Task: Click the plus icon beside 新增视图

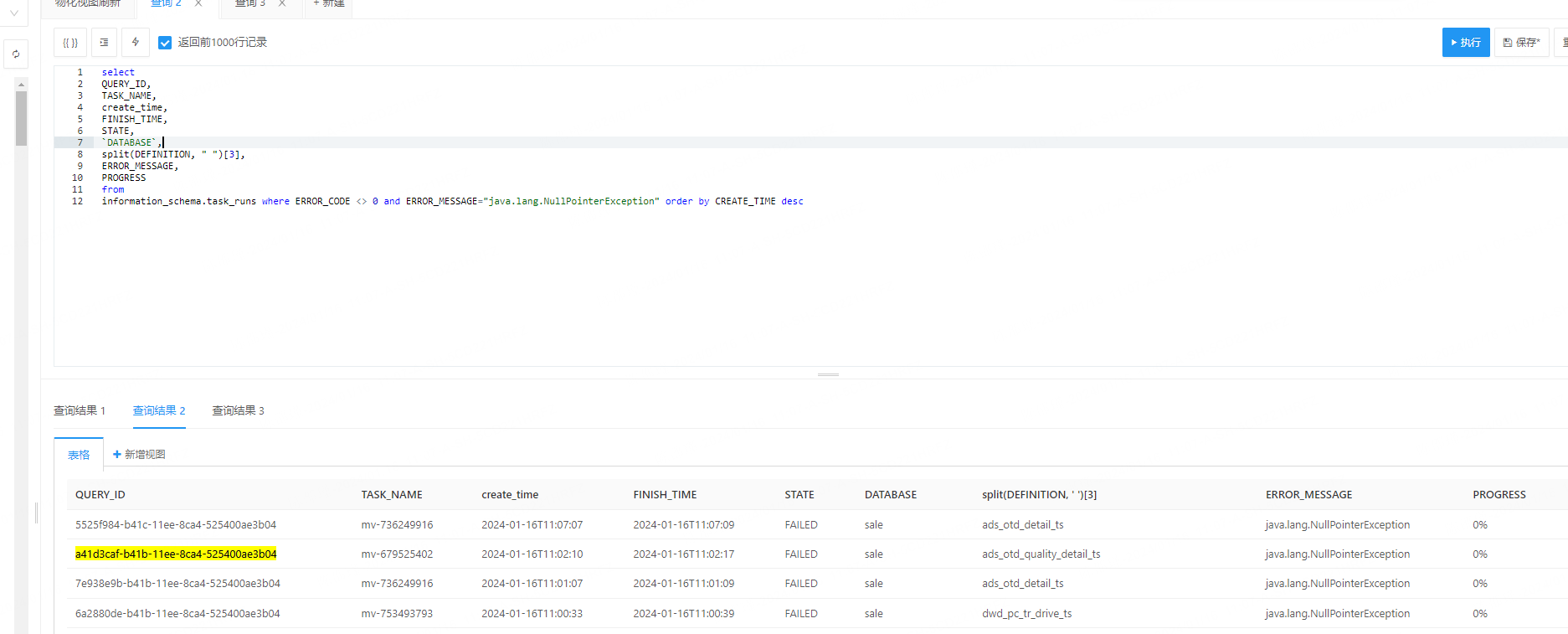Action: (117, 454)
